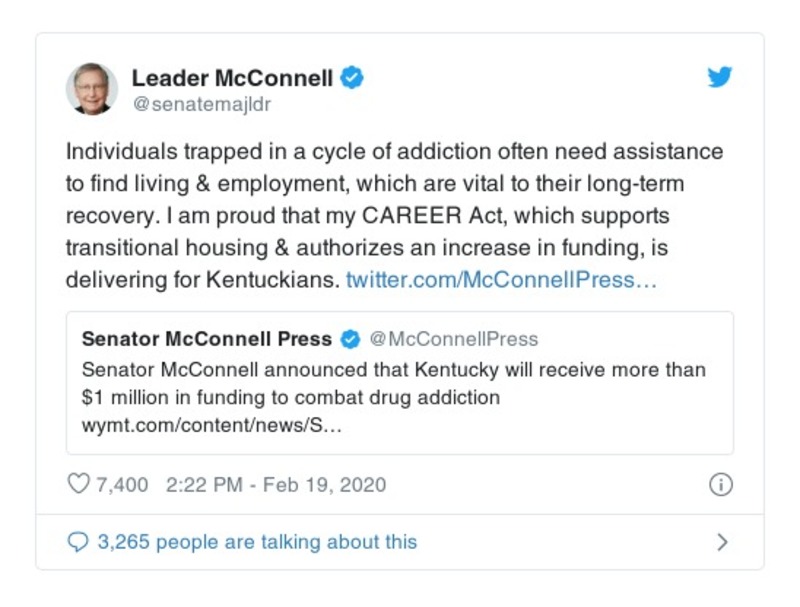Viewport: 800px width, 607px height.
Task: Open the @McConnellPress handle in quoted tweet
Action: click(x=454, y=339)
